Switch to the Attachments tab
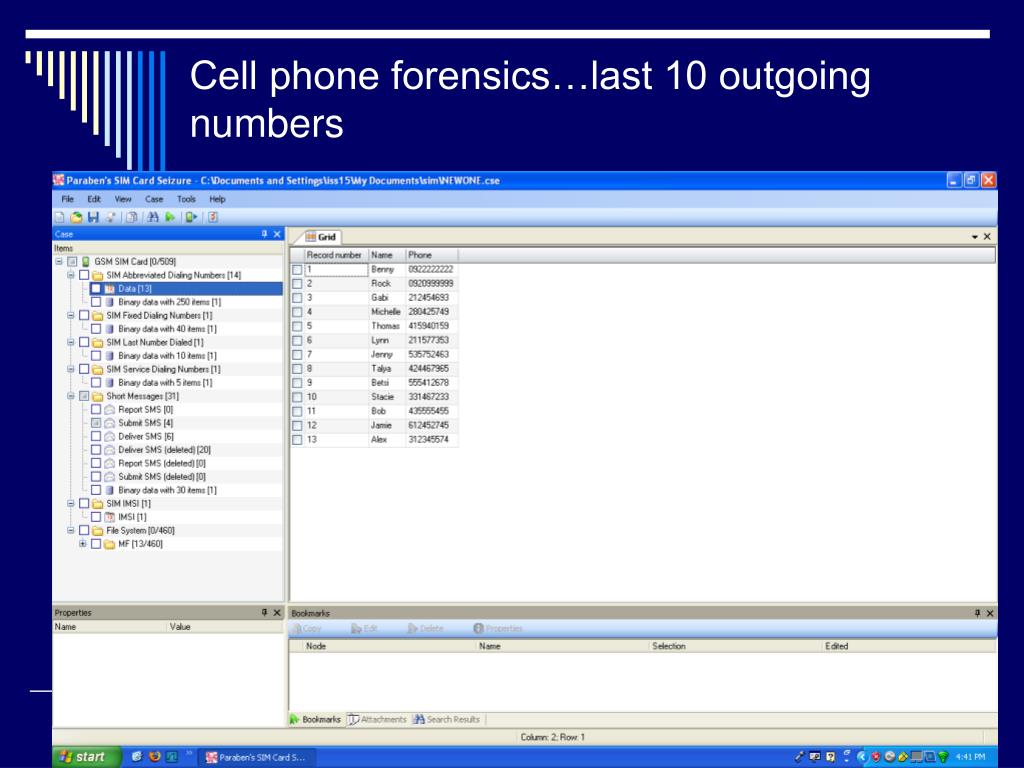Screen dimensions: 1024x768 [377, 720]
